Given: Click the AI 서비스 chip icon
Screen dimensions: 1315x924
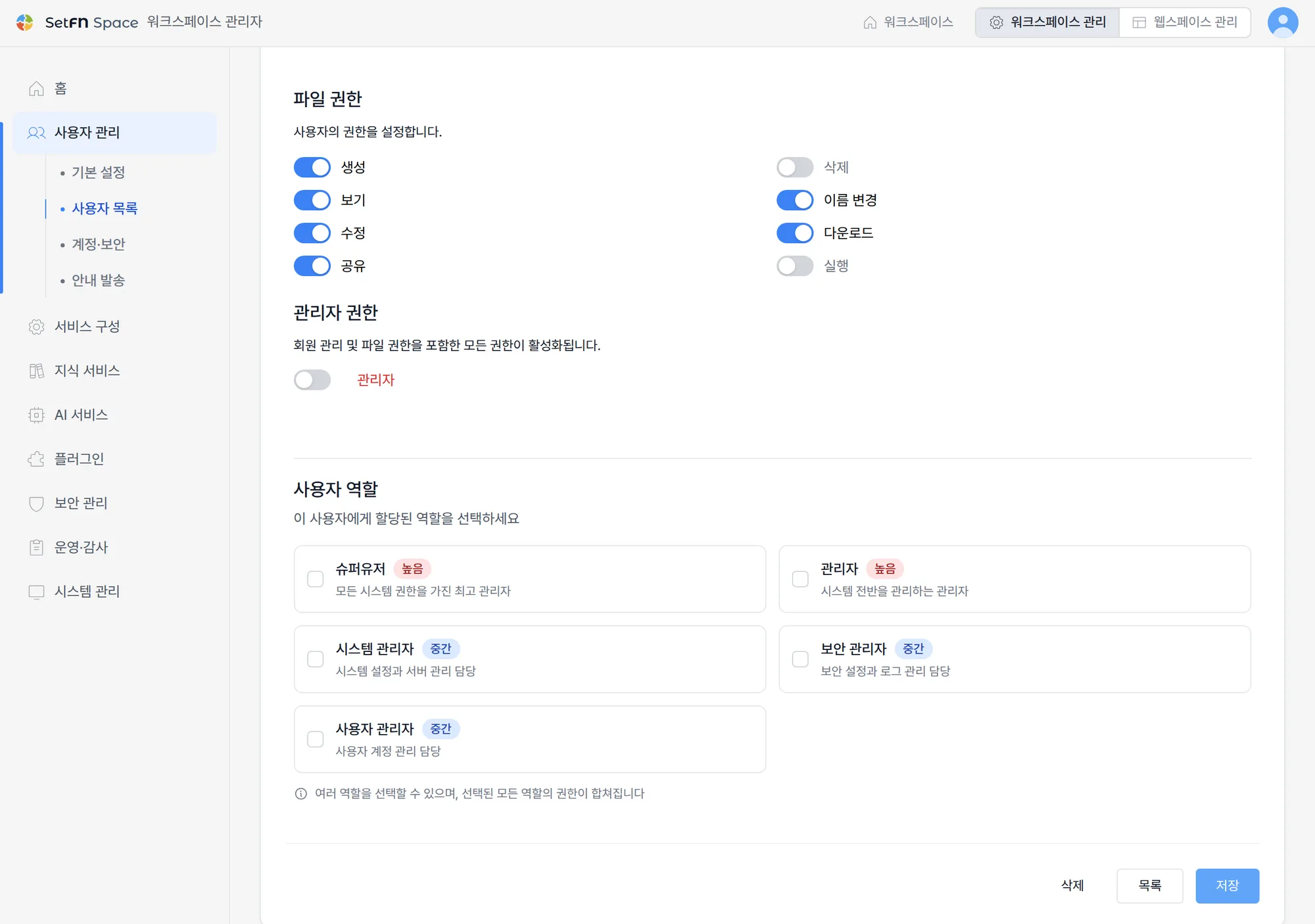Looking at the screenshot, I should pyautogui.click(x=37, y=415).
